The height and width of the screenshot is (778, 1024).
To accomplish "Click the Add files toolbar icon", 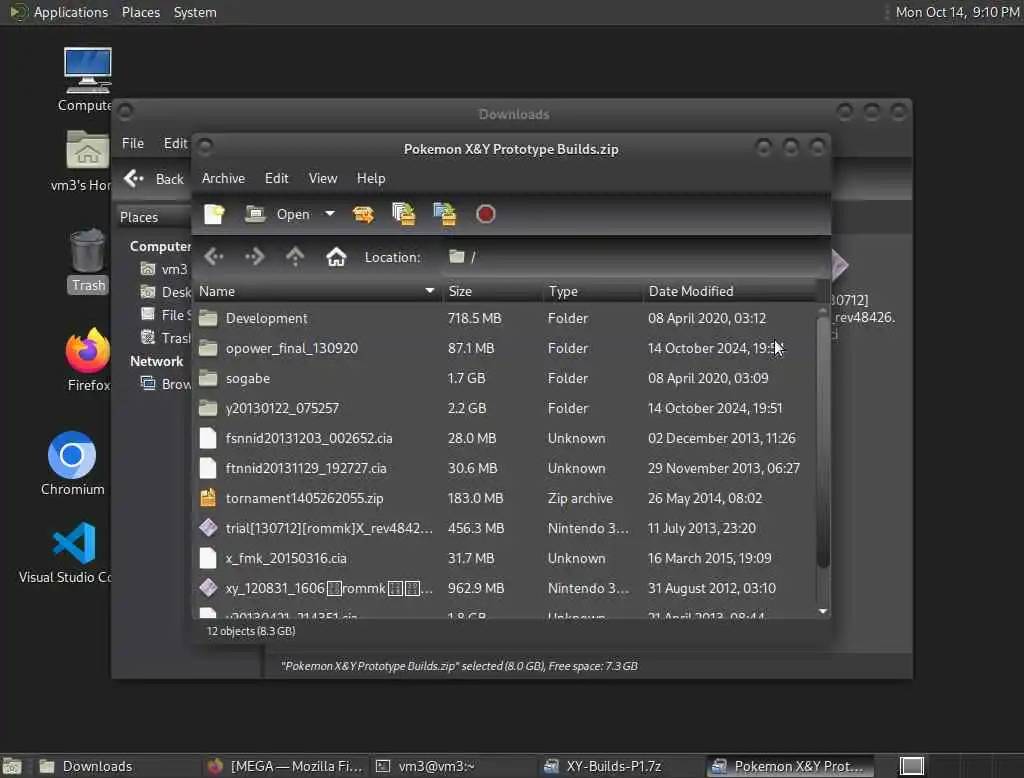I will (404, 214).
